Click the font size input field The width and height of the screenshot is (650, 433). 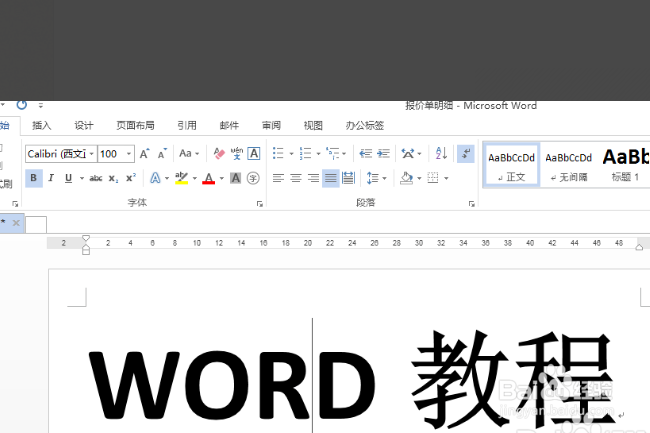[112, 154]
